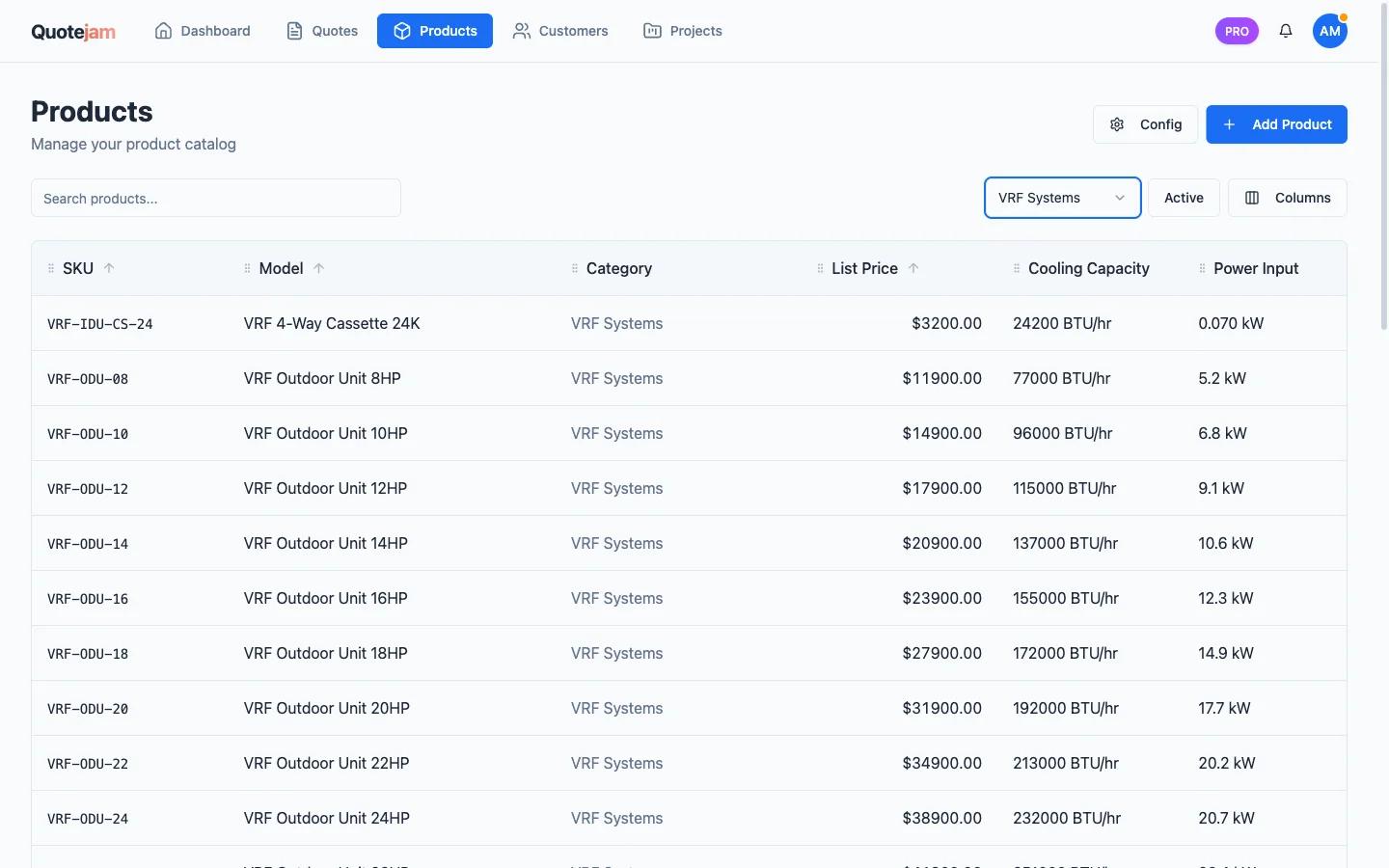Click the Add Product button
Image resolution: width=1389 pixels, height=868 pixels.
click(1276, 124)
